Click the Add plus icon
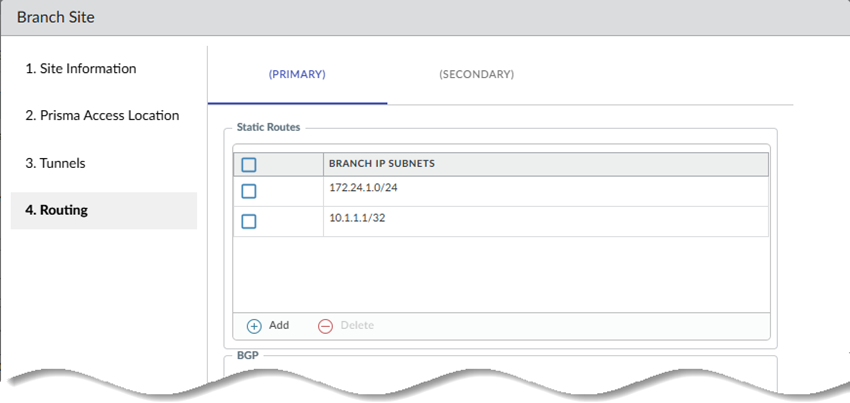Image resolution: width=850 pixels, height=403 pixels. (x=254, y=326)
